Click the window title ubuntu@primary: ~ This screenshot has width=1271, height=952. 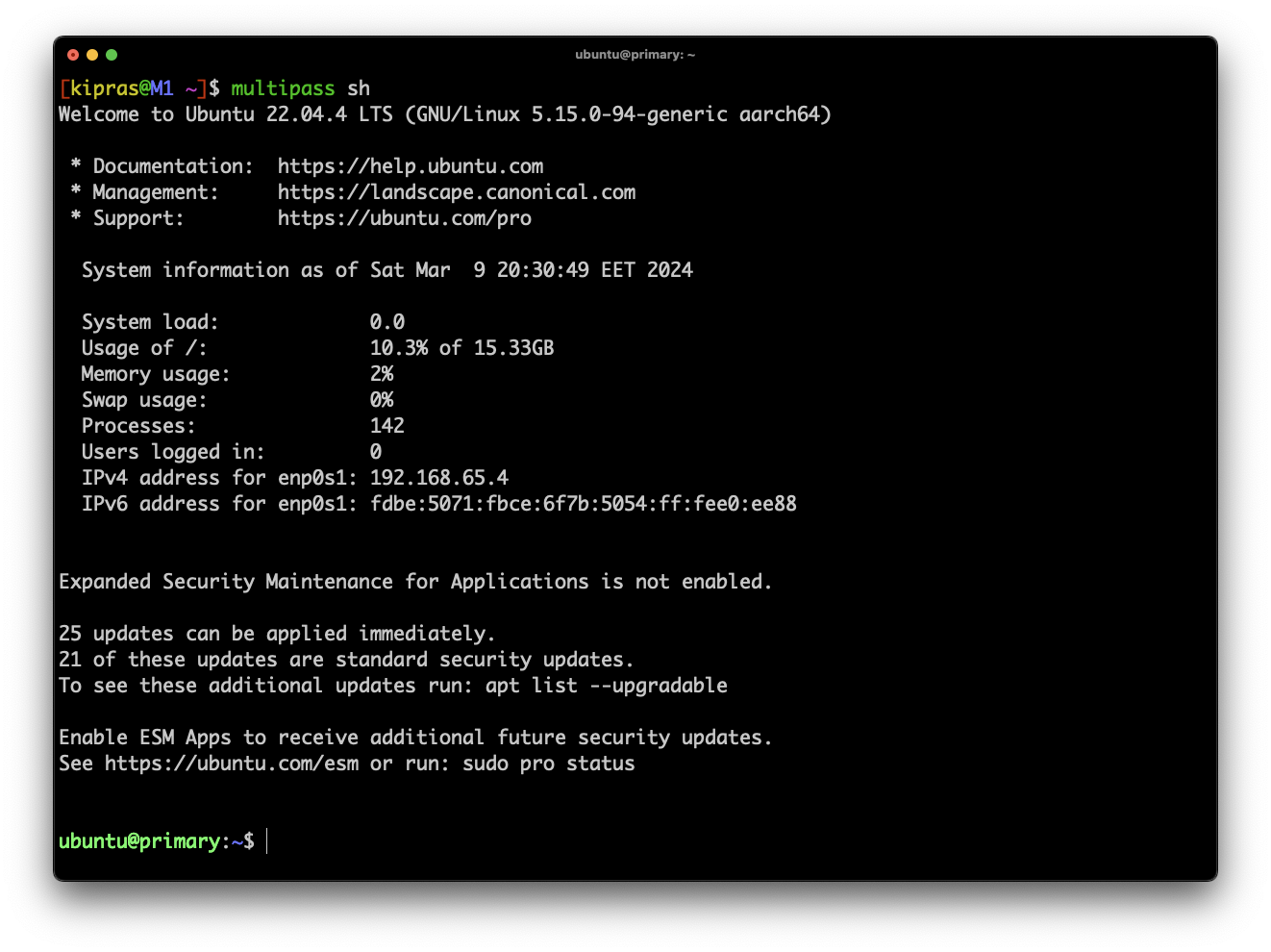[635, 55]
